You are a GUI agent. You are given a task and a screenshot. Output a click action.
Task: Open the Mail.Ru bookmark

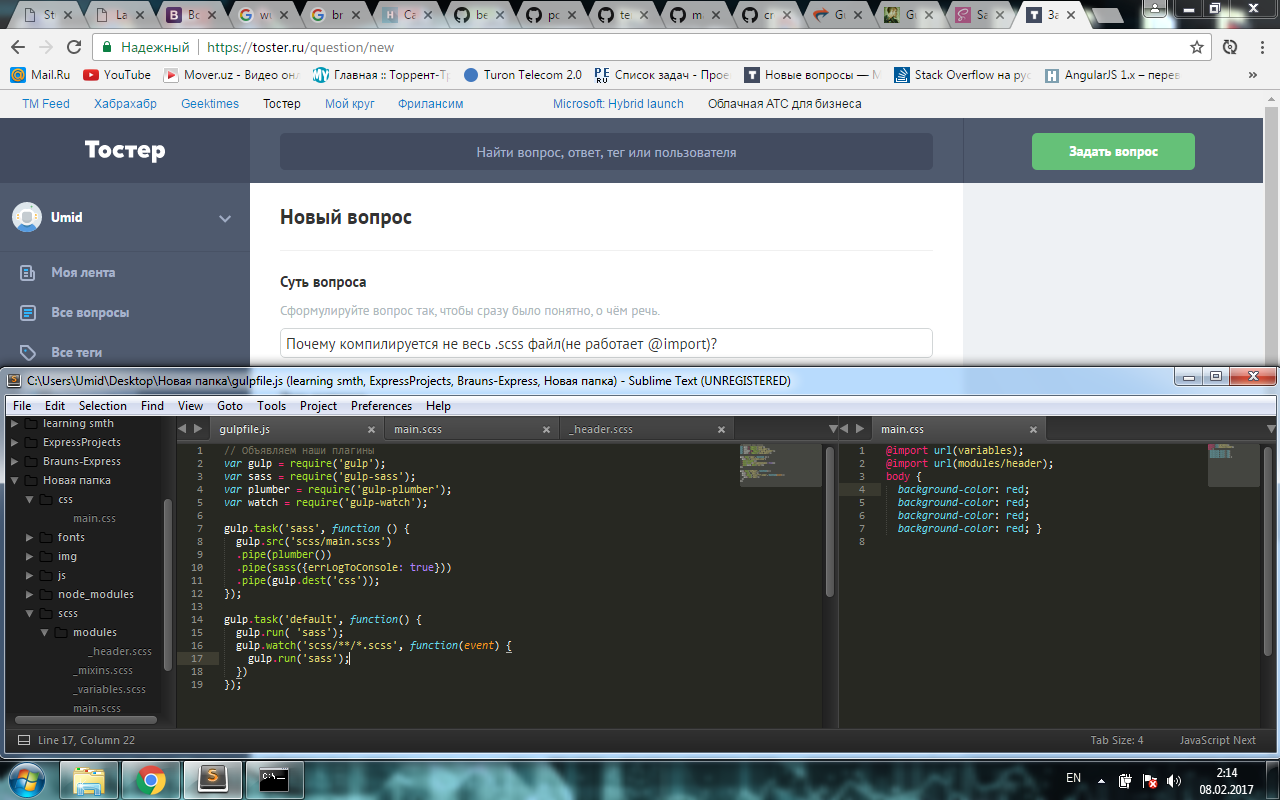[39, 75]
